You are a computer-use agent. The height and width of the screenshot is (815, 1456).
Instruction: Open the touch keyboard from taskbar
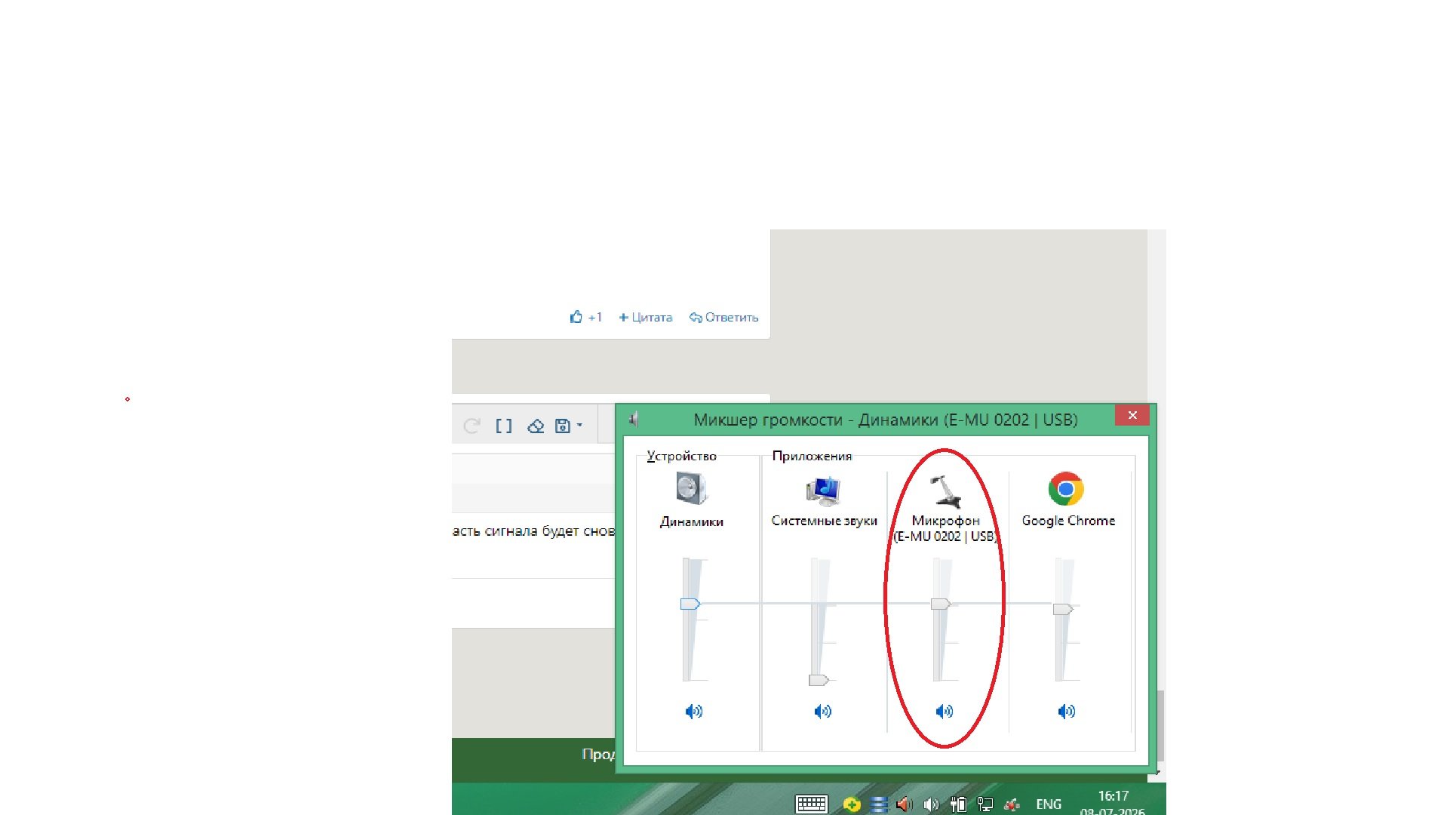coord(812,804)
